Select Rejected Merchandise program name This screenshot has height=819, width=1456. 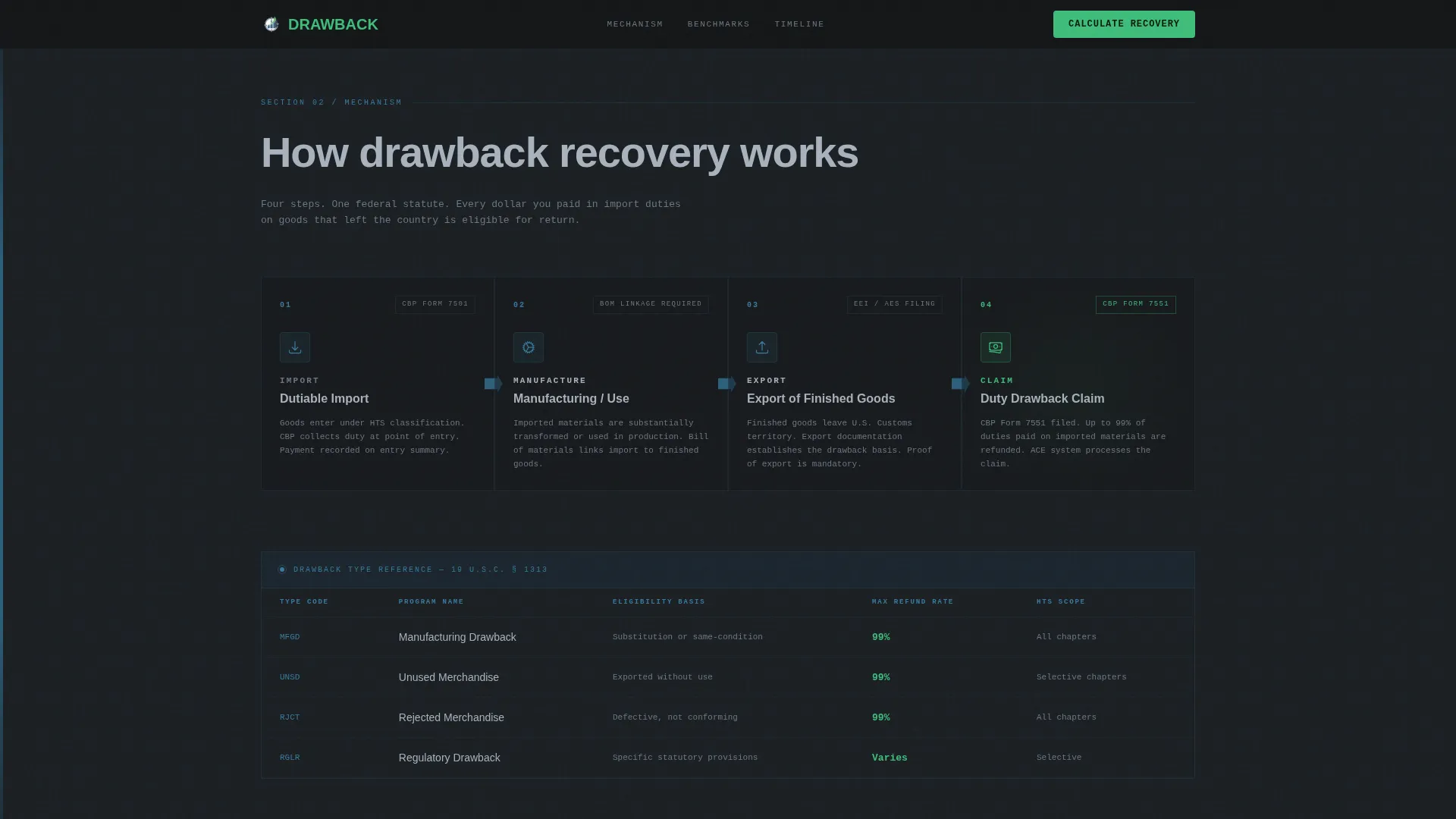tap(451, 717)
